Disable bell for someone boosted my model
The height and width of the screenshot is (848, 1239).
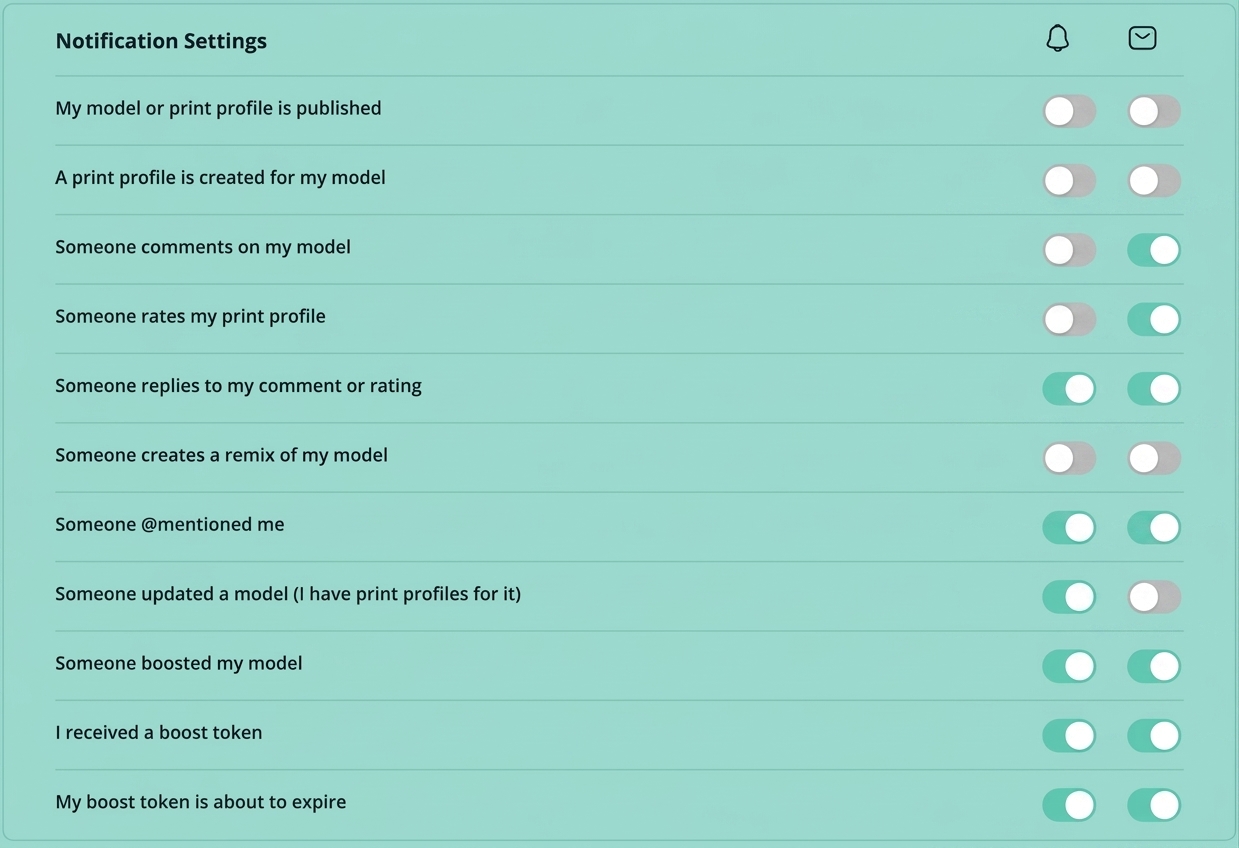pos(1069,666)
